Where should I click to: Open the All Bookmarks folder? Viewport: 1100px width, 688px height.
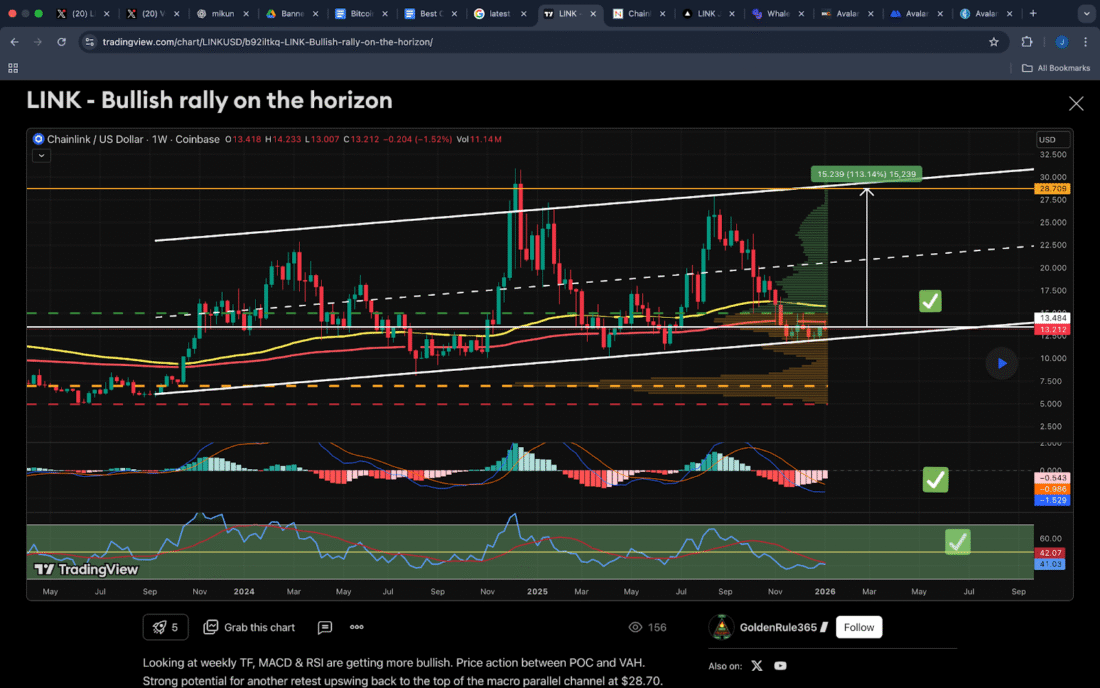tap(1056, 68)
